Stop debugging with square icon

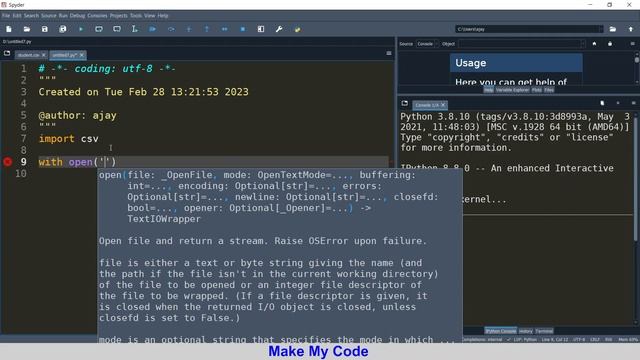(242, 29)
